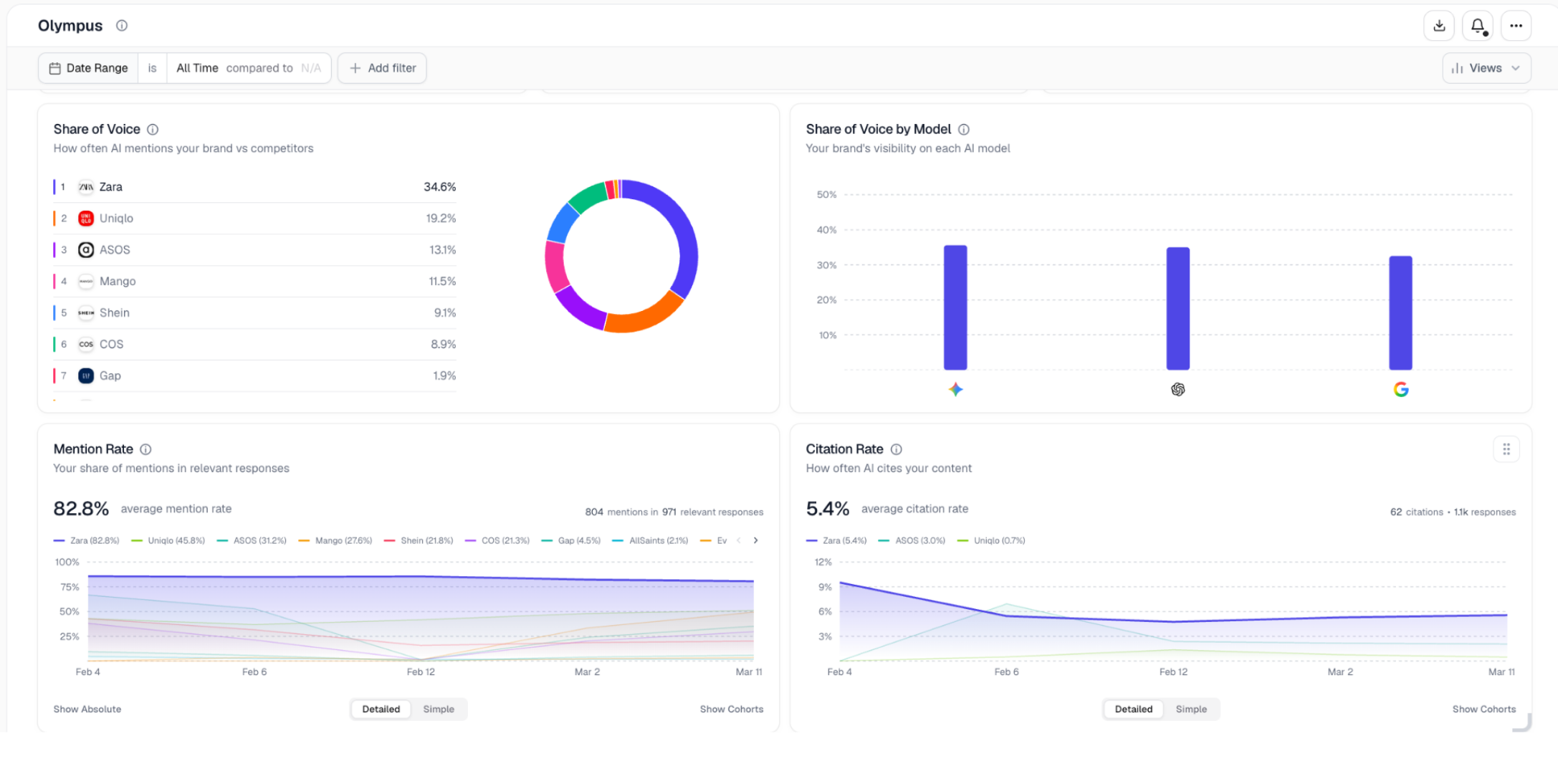Click the orange Uniqlo donut segment
Screen dimensions: 1558x784
click(x=645, y=315)
